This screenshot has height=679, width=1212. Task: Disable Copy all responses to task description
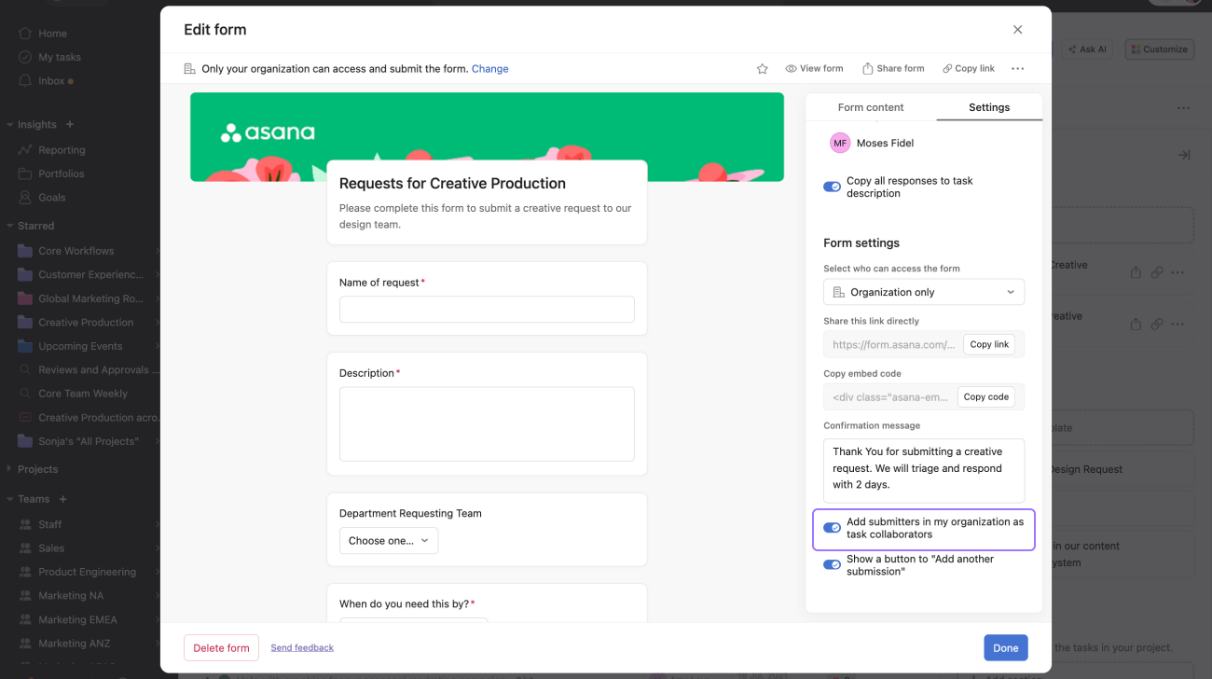(832, 187)
